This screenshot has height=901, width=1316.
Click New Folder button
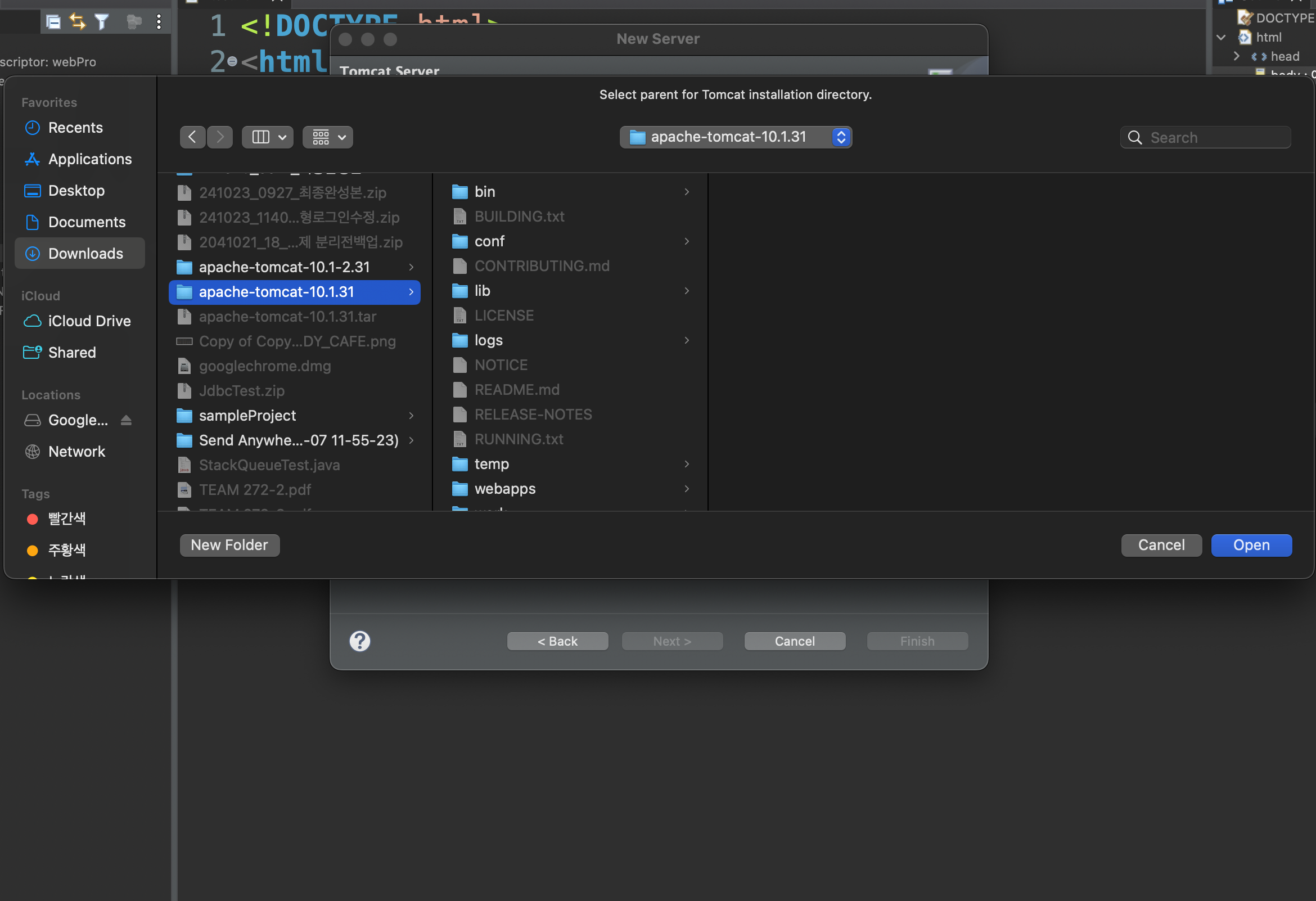click(230, 546)
